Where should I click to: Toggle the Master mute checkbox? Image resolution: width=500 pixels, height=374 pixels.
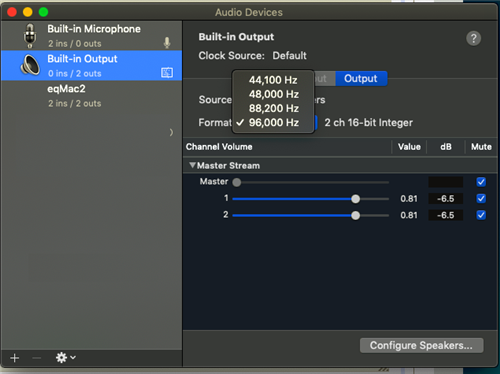pos(481,182)
